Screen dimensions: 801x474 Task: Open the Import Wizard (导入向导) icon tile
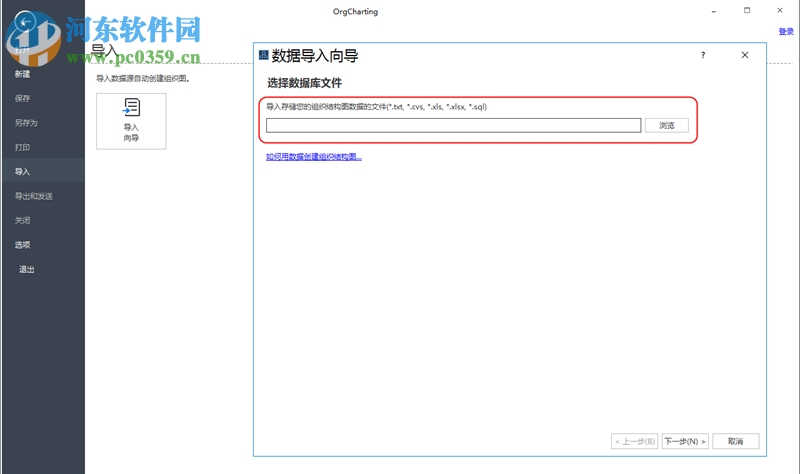click(x=131, y=121)
